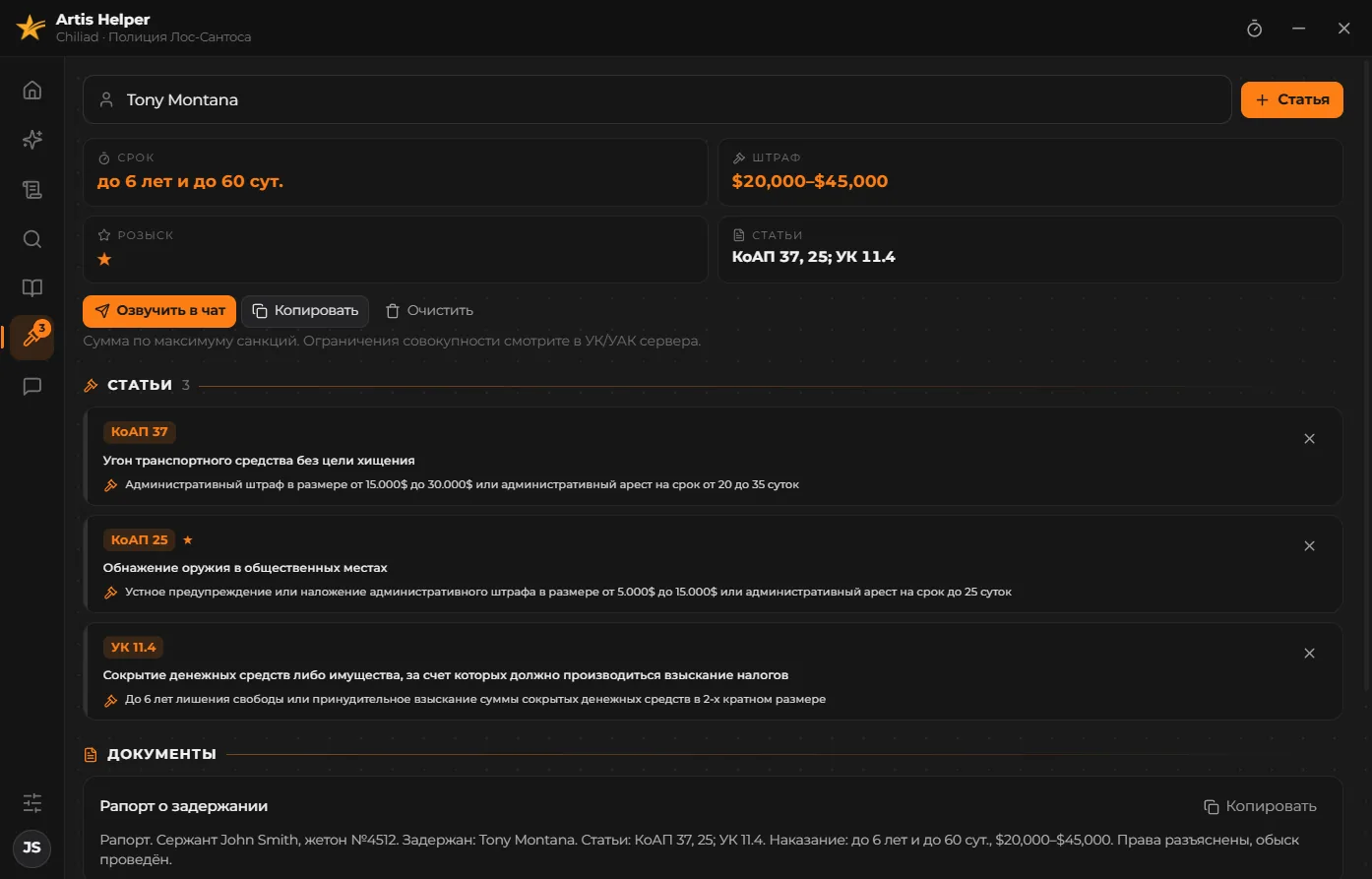Viewport: 1372px width, 879px height.
Task: Click the title starting with Сокрытие денежных средств
Action: coord(446,675)
